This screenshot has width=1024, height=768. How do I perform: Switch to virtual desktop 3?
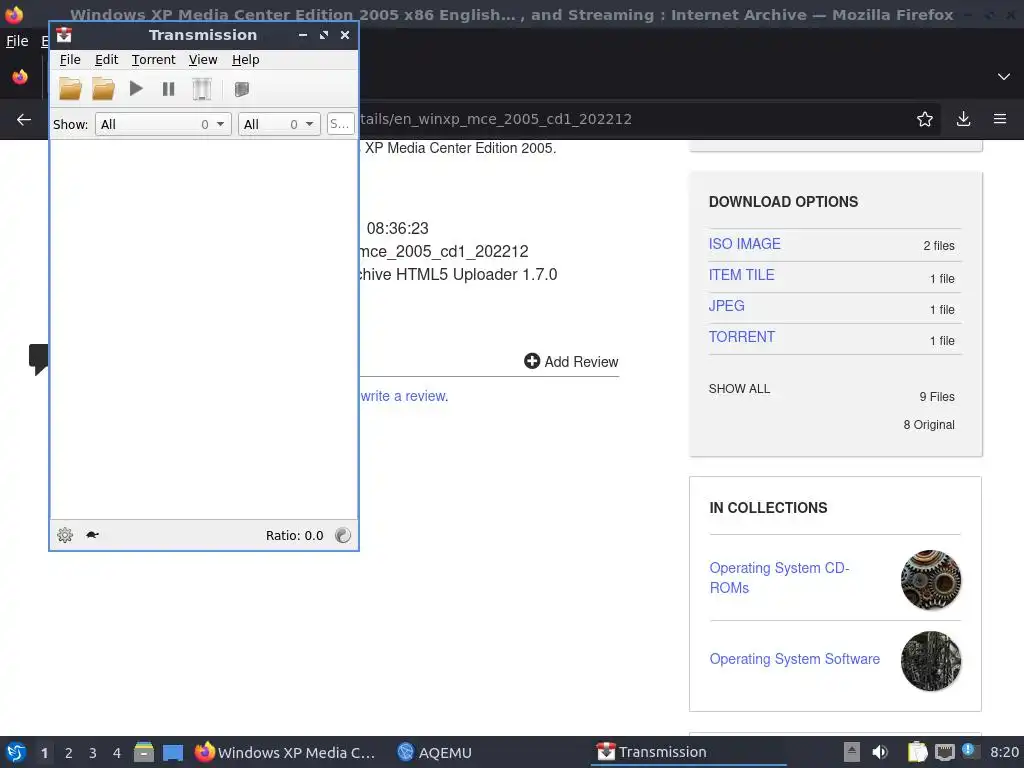pos(93,753)
